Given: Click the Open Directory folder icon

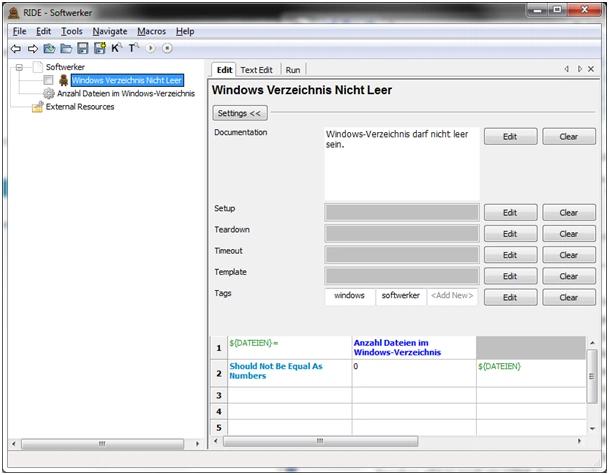Looking at the screenshot, I should point(66,47).
